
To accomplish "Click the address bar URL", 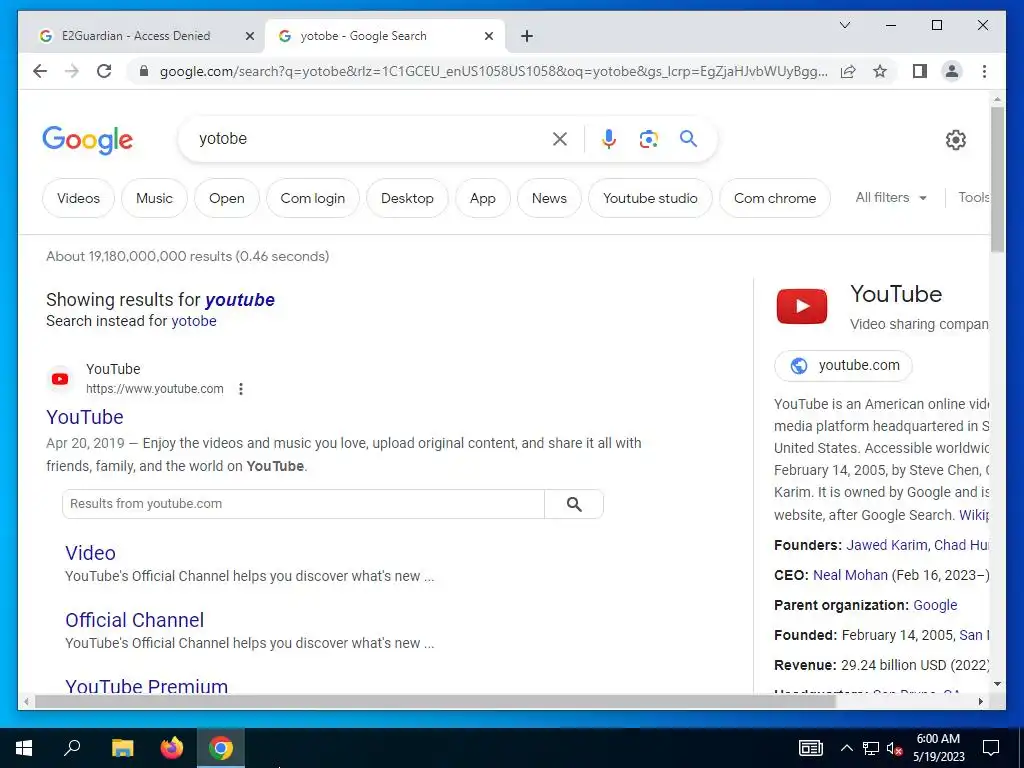I will pos(494,71).
